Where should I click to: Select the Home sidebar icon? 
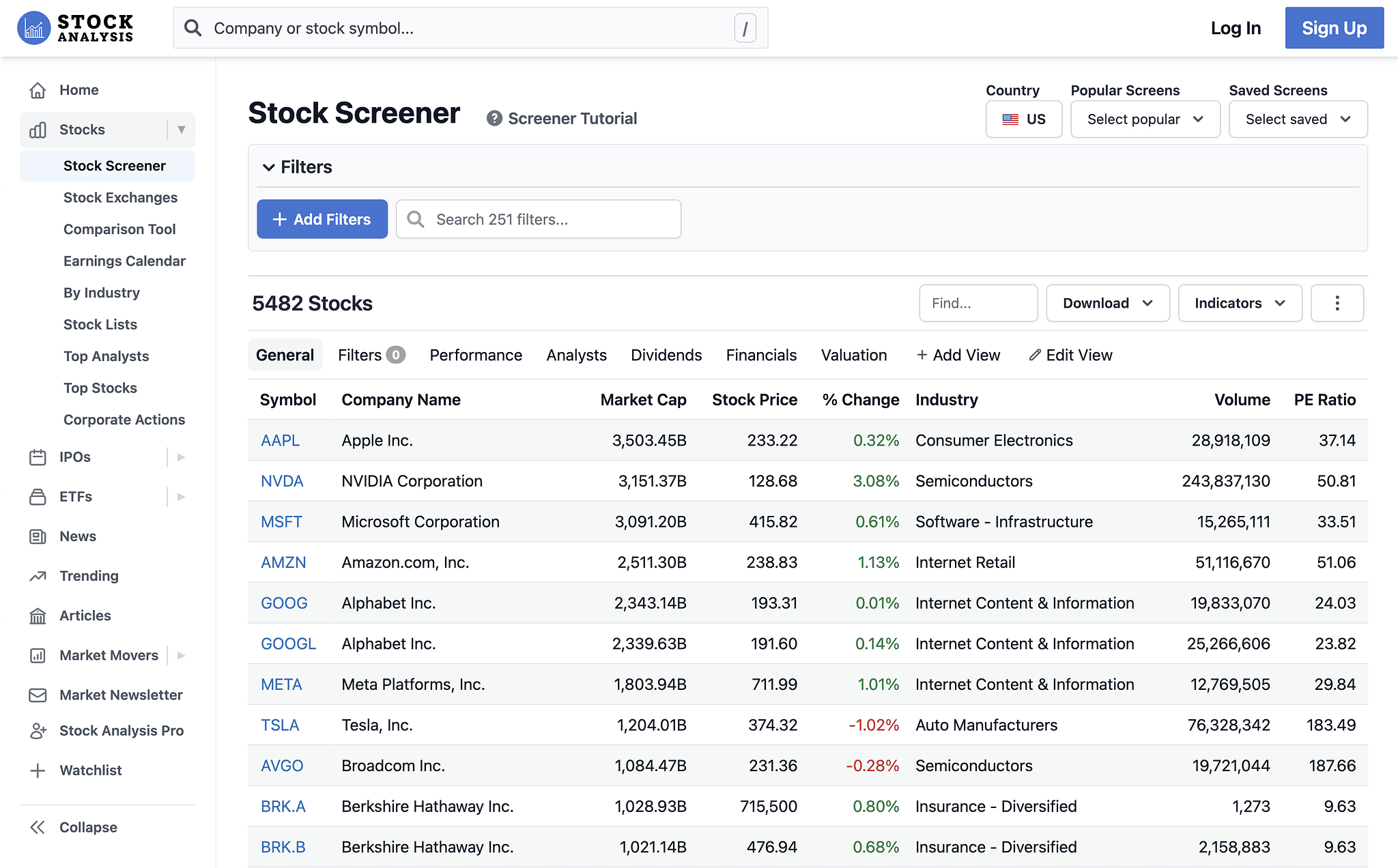click(x=39, y=89)
